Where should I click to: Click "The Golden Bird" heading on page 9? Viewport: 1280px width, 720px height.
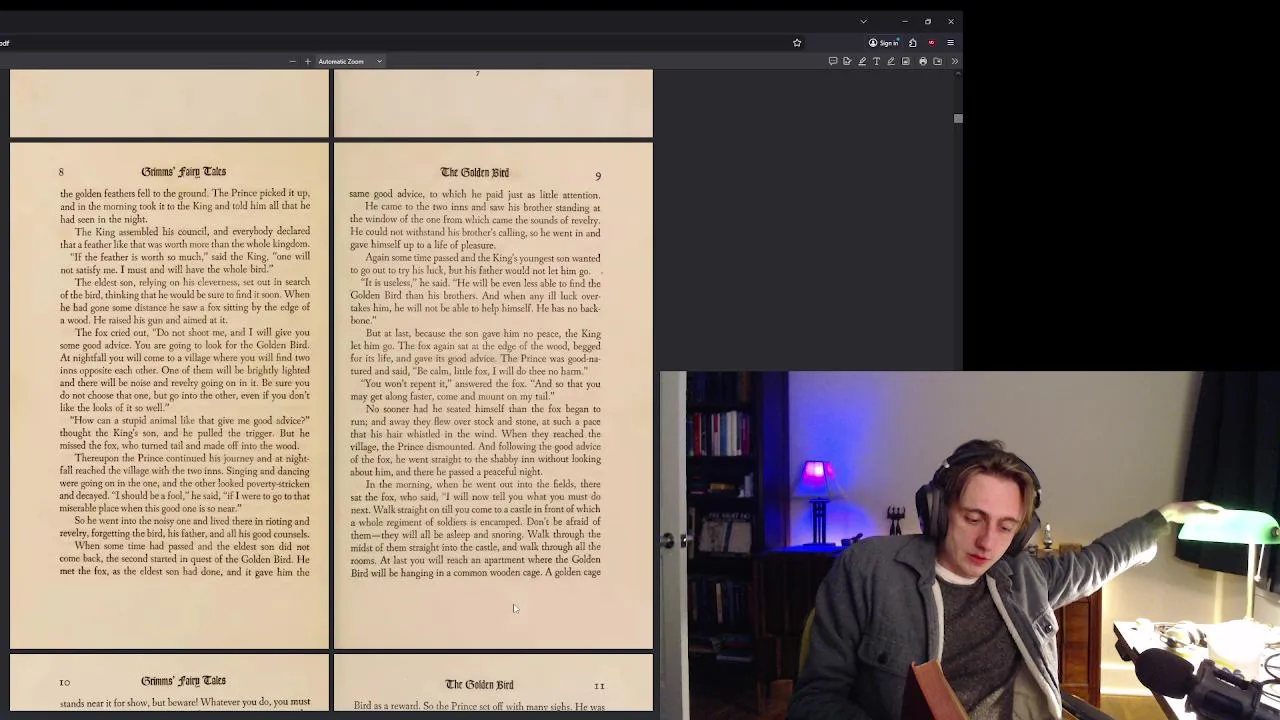click(x=474, y=172)
